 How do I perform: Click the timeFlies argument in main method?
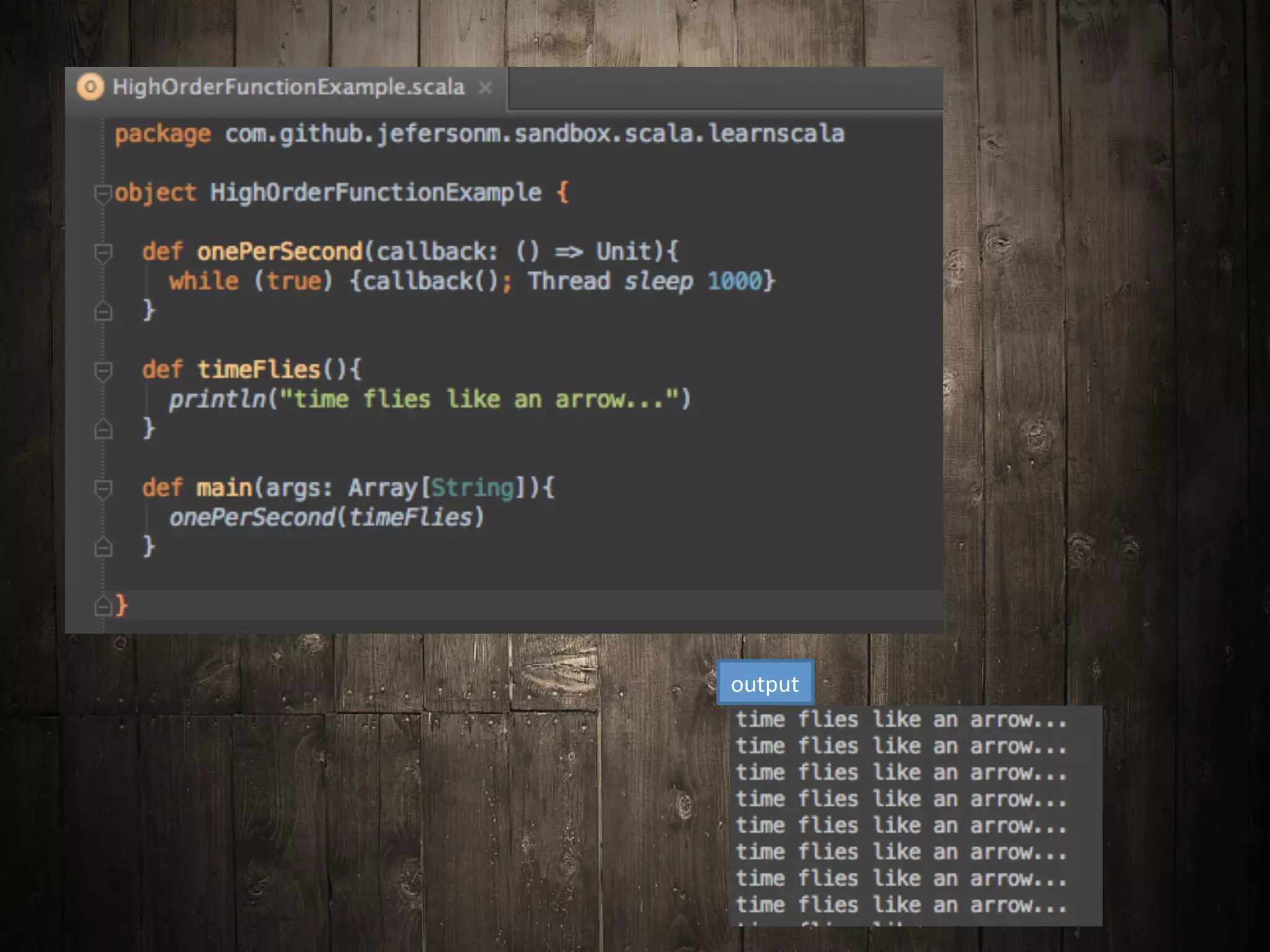(x=411, y=518)
